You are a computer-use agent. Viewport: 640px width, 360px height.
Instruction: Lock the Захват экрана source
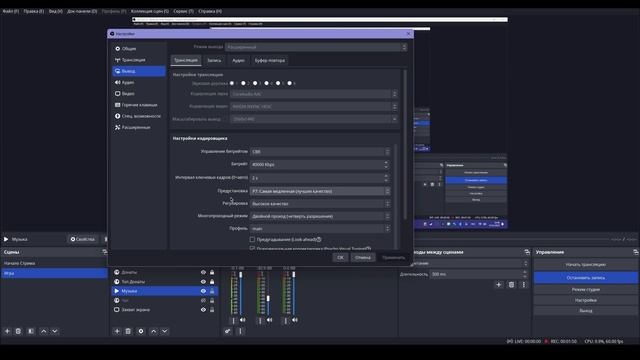[212, 310]
